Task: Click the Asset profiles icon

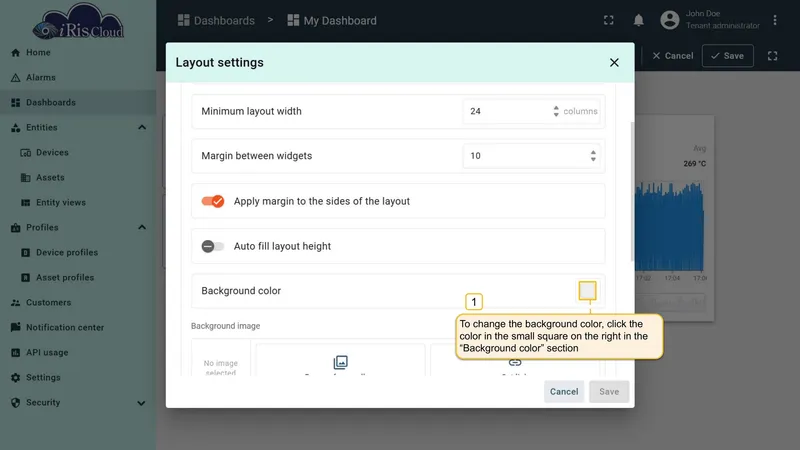Action: coord(26,278)
